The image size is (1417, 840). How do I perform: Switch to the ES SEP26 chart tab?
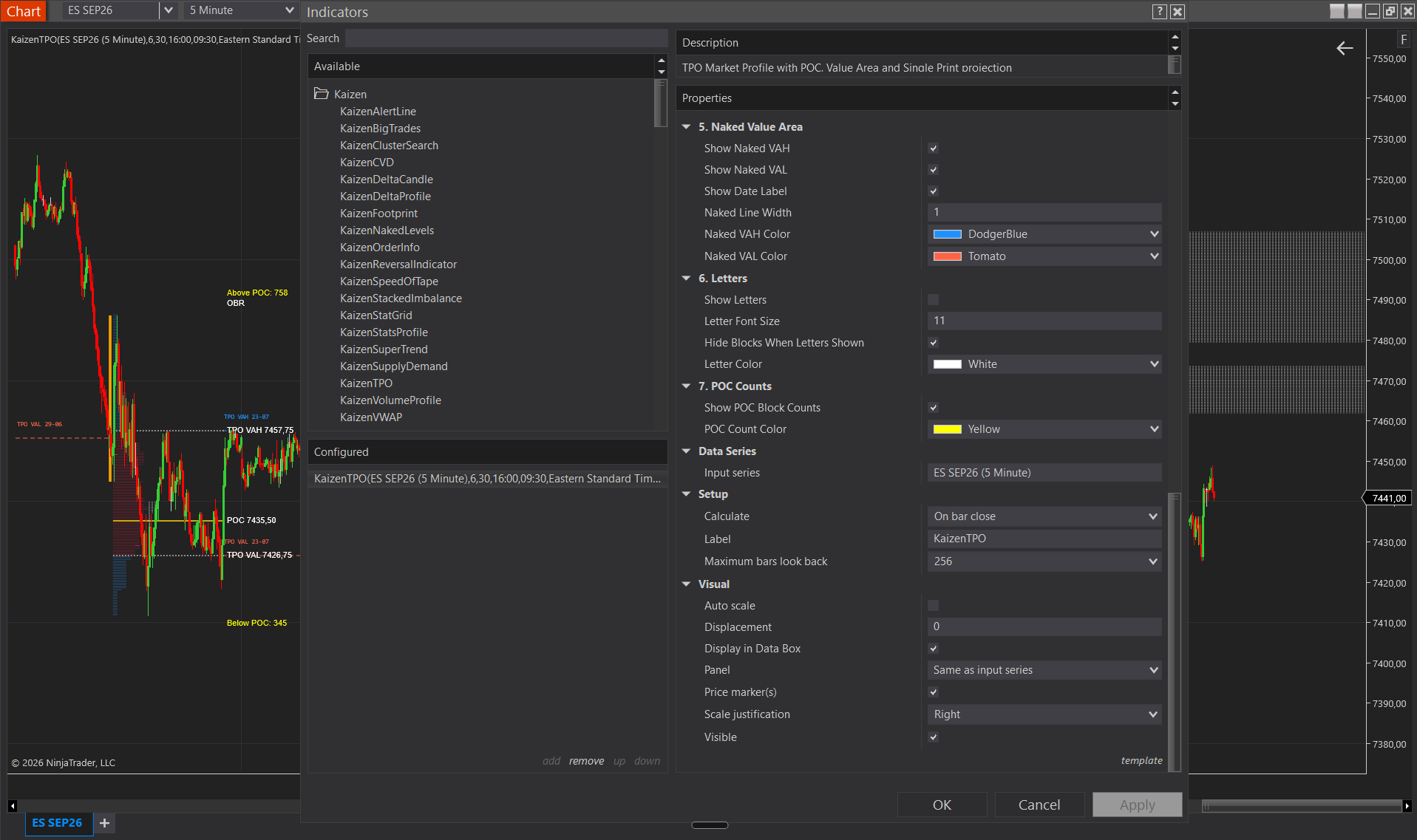tap(58, 823)
